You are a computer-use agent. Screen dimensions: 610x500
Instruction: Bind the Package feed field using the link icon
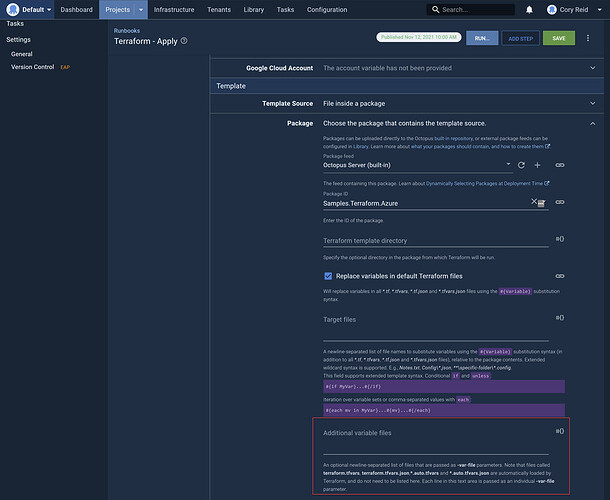pos(560,164)
